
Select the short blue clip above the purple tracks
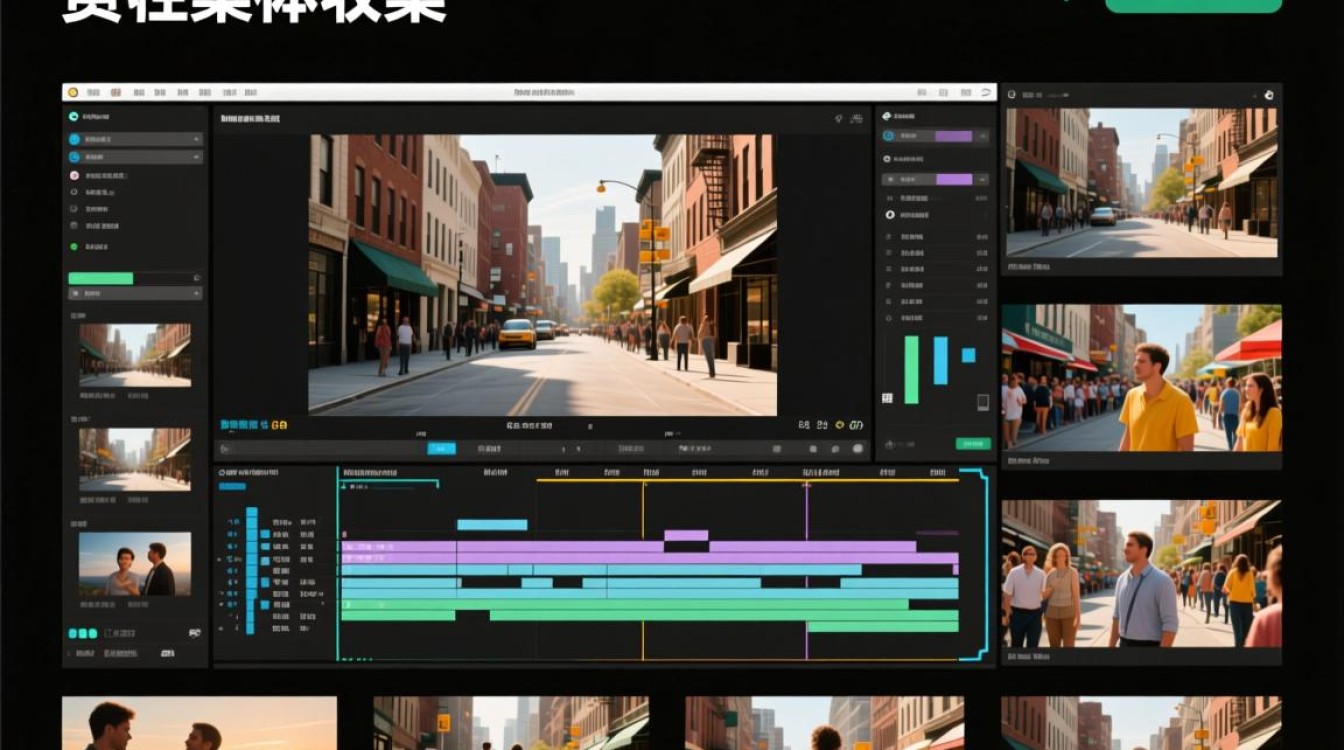point(492,524)
